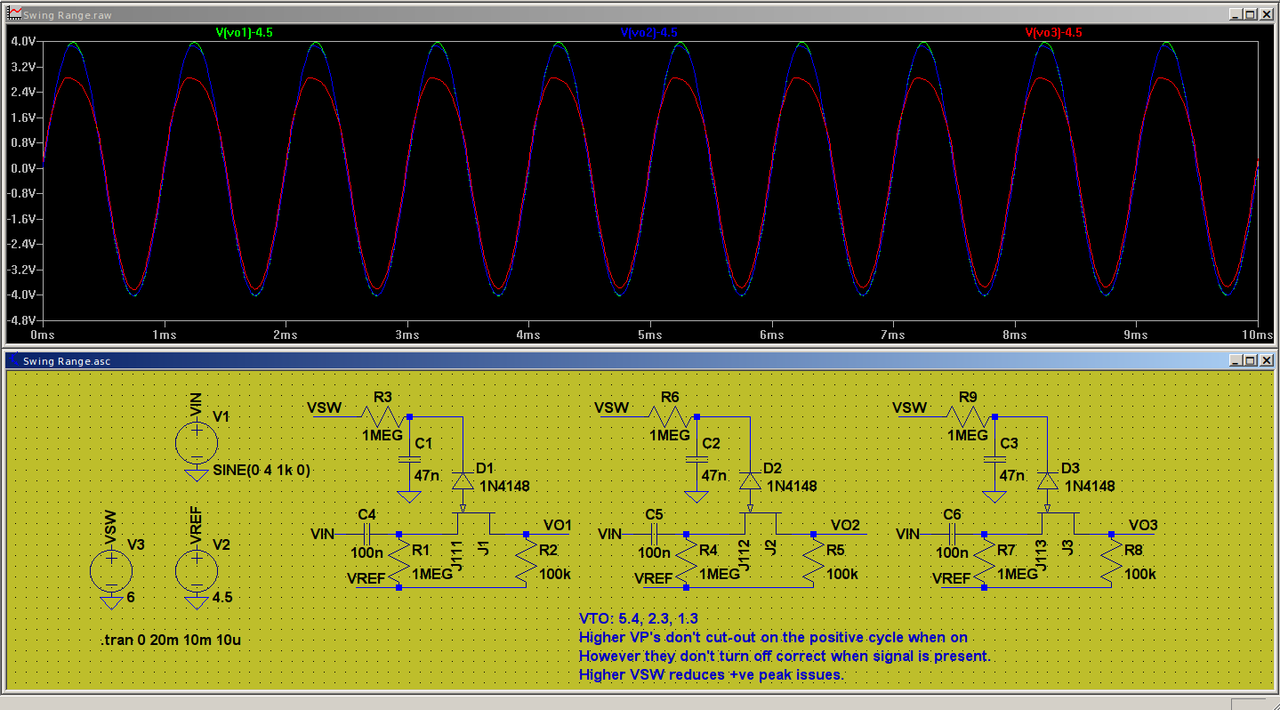Select capacitor C2 symbol

pos(695,461)
